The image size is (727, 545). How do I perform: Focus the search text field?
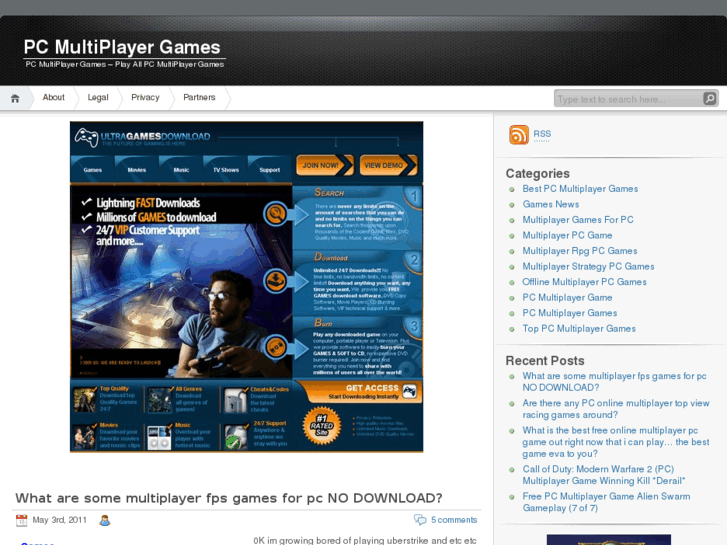coord(629,99)
